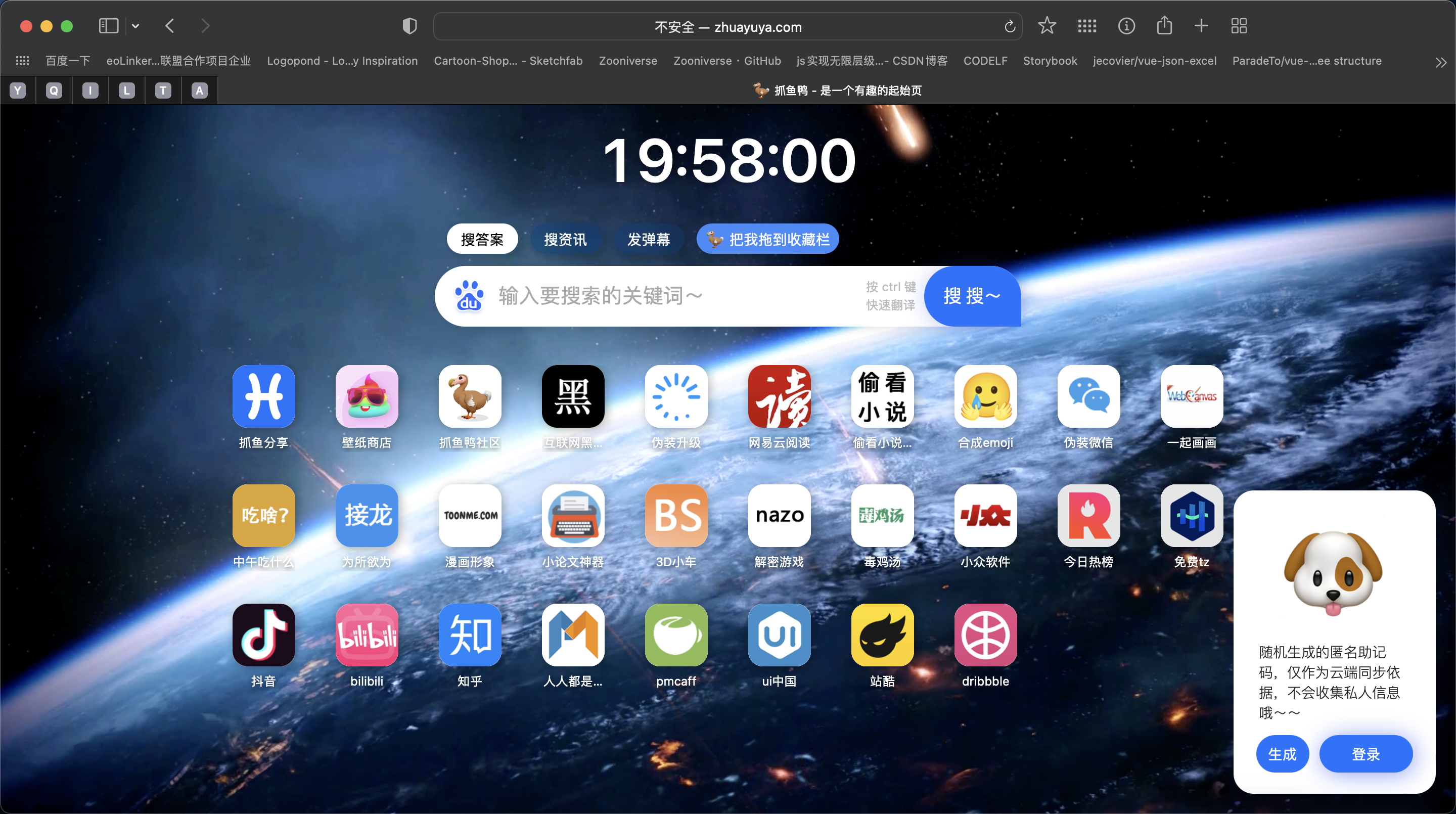The width and height of the screenshot is (1456, 814).
Task: Select the pinned tab labeled Y
Action: [18, 91]
